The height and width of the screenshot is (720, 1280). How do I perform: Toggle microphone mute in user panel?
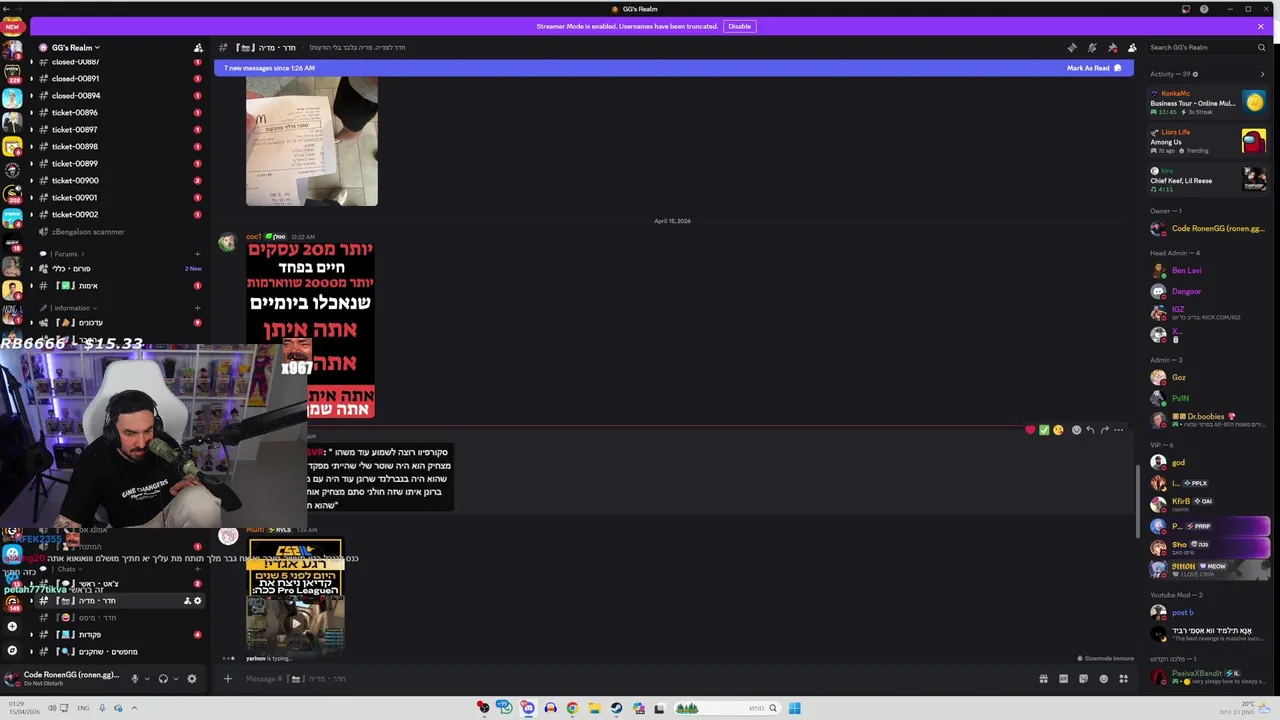pyautogui.click(x=135, y=678)
